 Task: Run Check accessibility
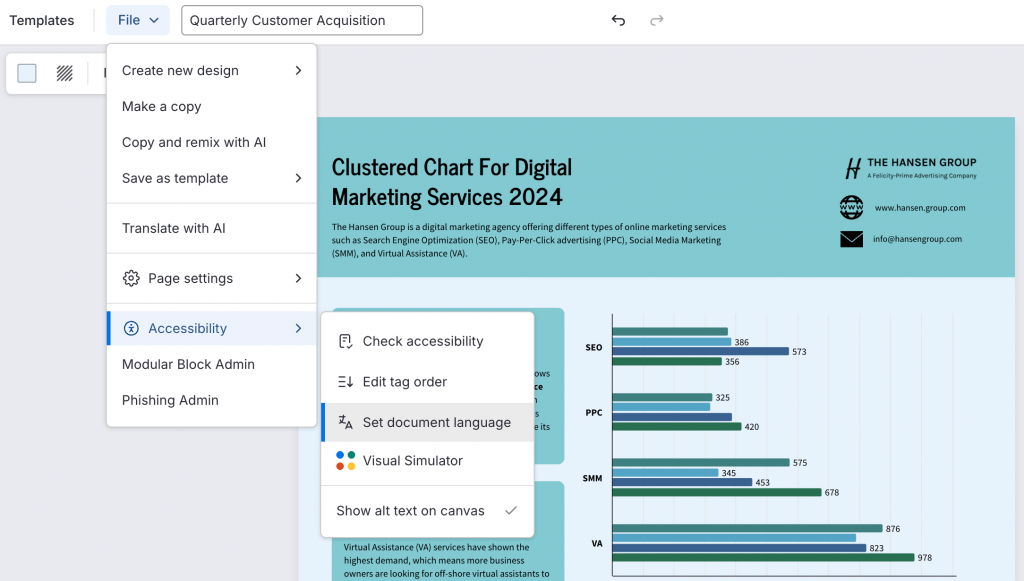428,341
